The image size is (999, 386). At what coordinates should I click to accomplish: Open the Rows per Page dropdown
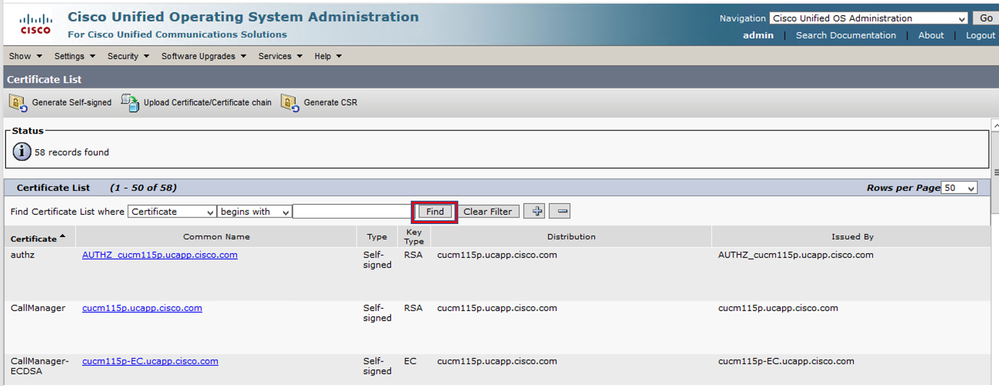(959, 188)
